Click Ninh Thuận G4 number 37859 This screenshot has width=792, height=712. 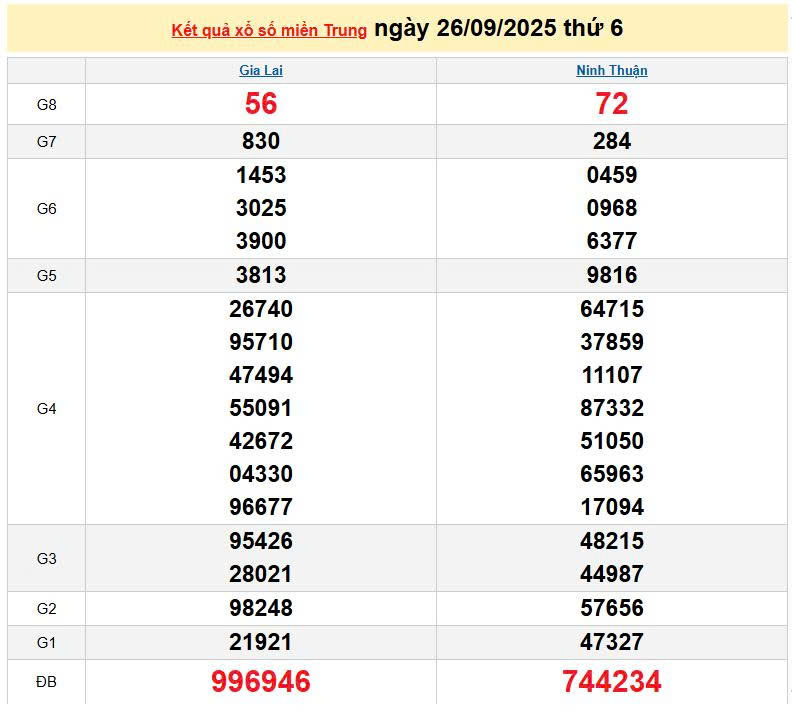[612, 342]
